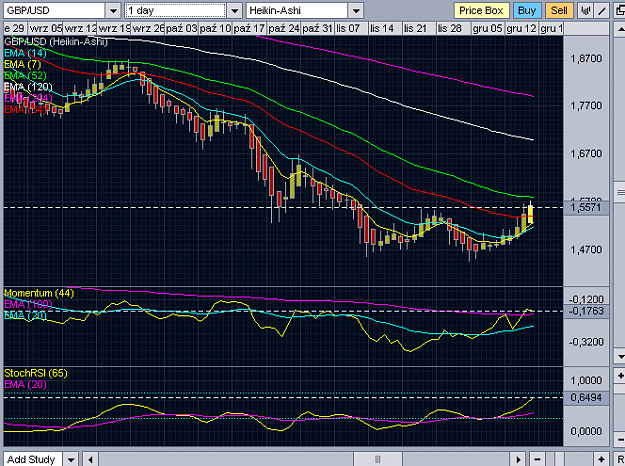Click the current price marker 1,5571

coord(586,208)
